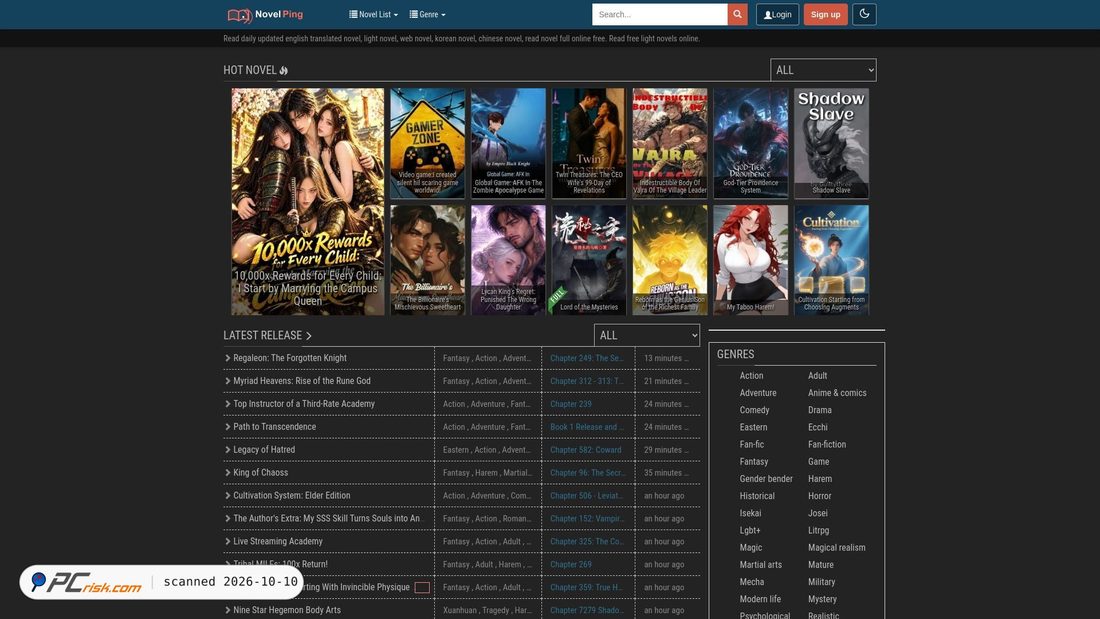Select the Adult genre
Viewport: 1100px width, 619px height.
[x=817, y=375]
